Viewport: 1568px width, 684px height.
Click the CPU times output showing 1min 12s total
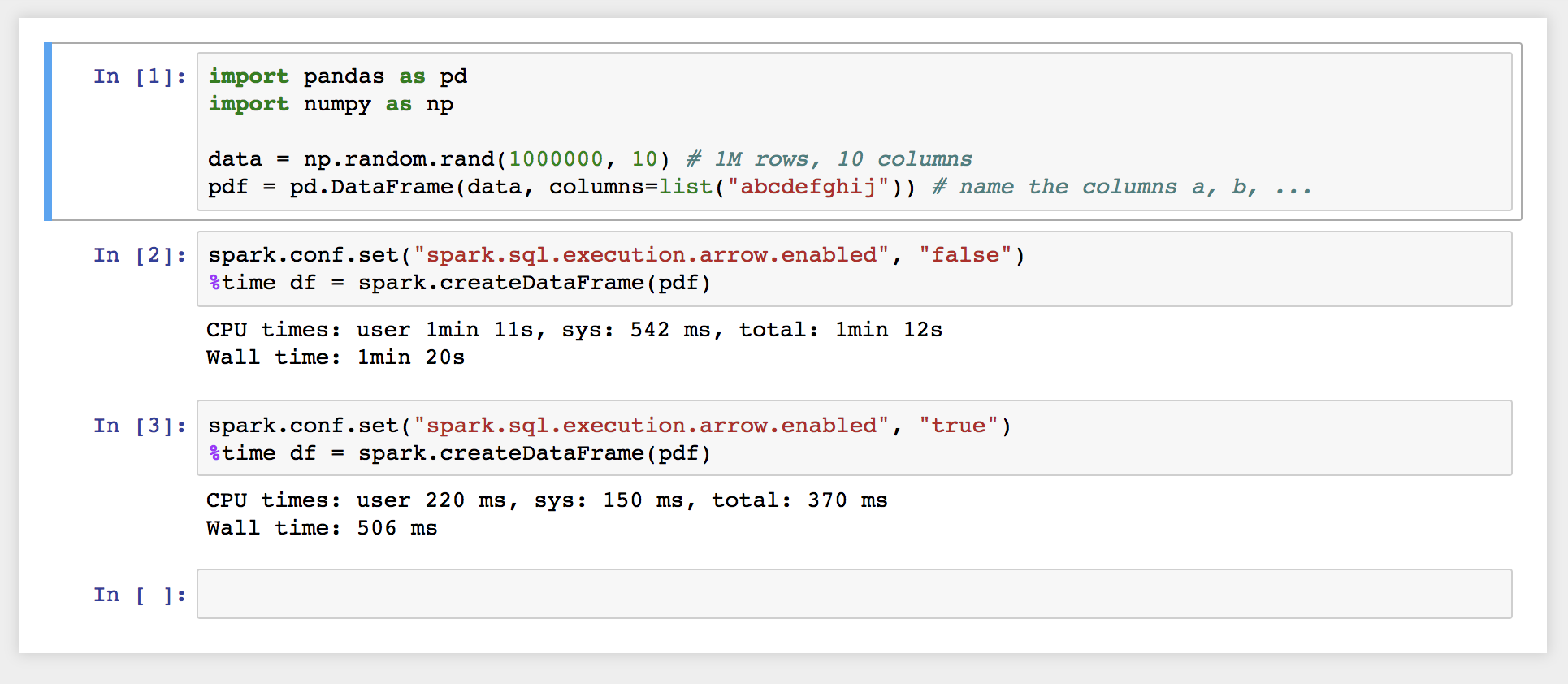point(574,330)
